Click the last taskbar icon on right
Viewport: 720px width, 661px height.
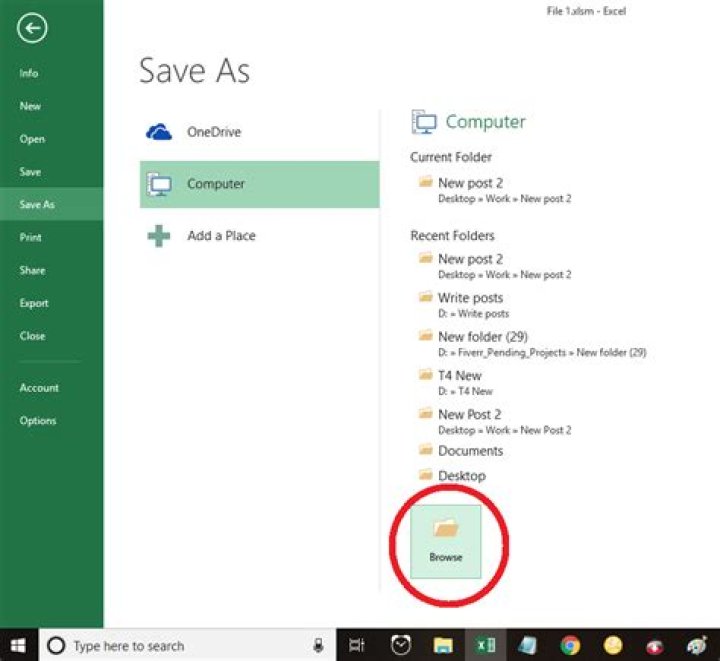pos(697,645)
